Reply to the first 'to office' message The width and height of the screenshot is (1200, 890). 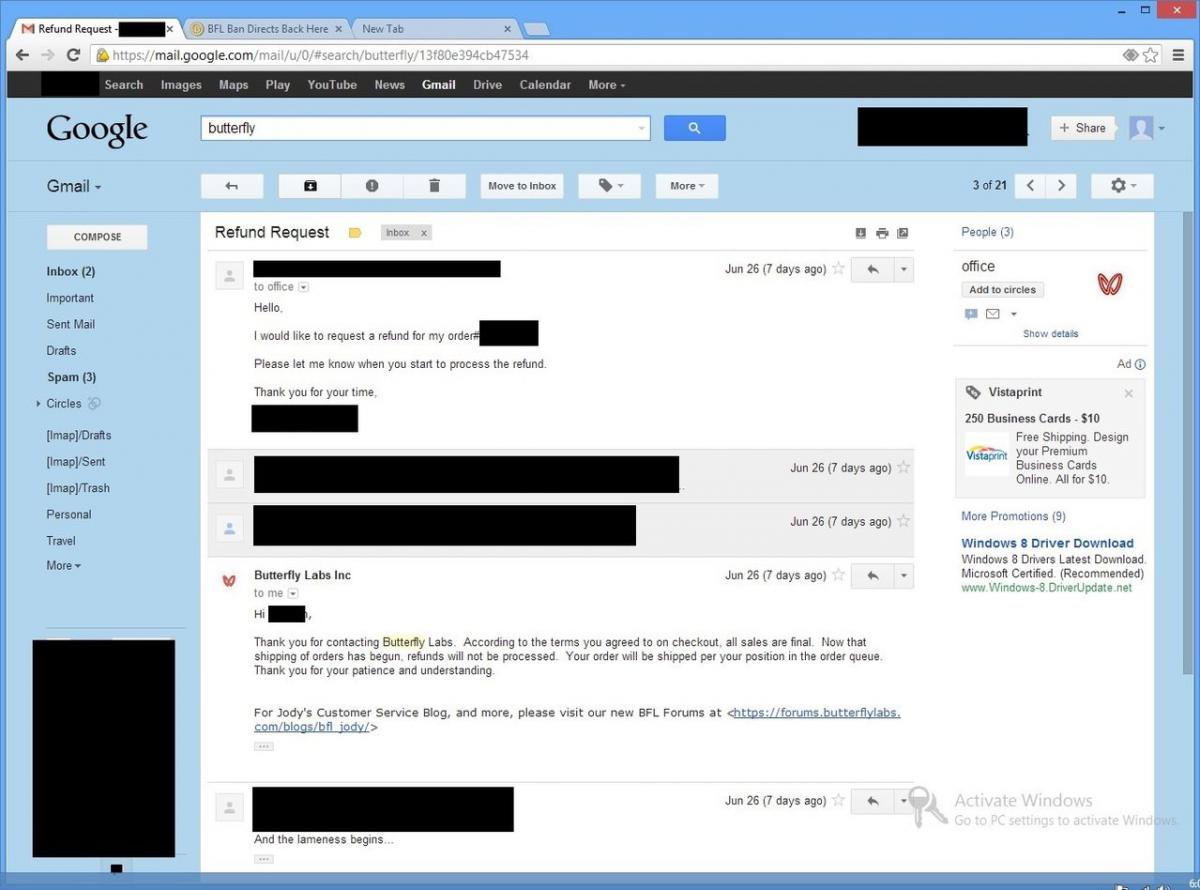point(872,269)
